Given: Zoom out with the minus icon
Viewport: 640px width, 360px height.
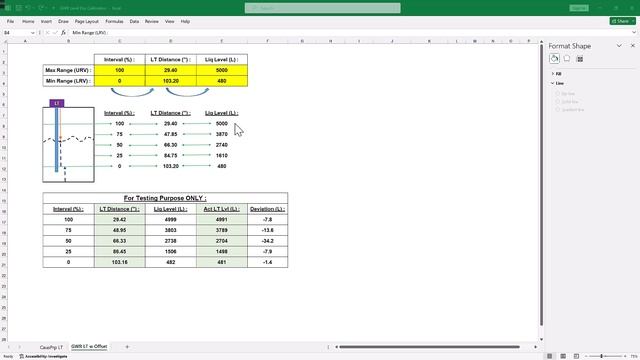Looking at the screenshot, I should point(586,356).
